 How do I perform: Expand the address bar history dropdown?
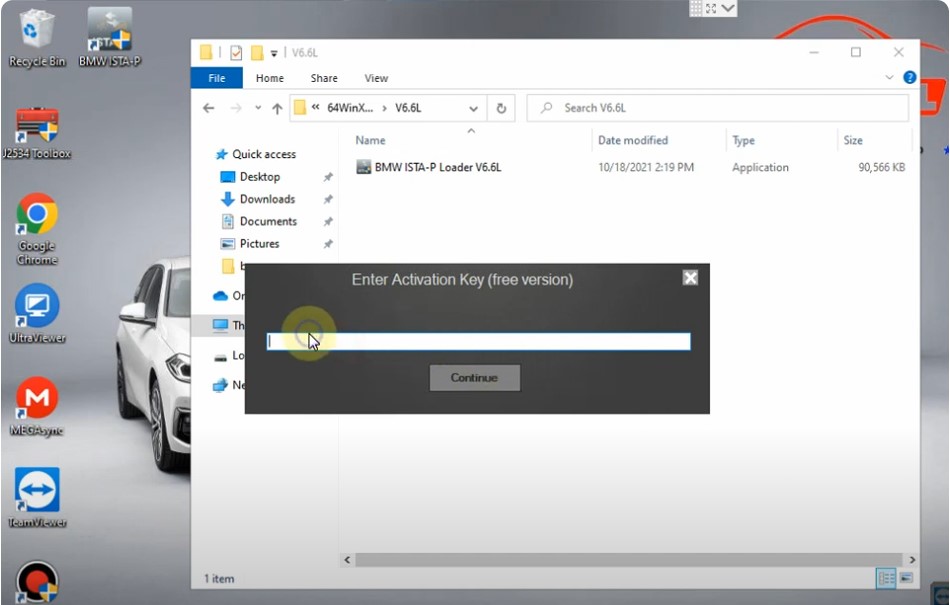(x=474, y=108)
